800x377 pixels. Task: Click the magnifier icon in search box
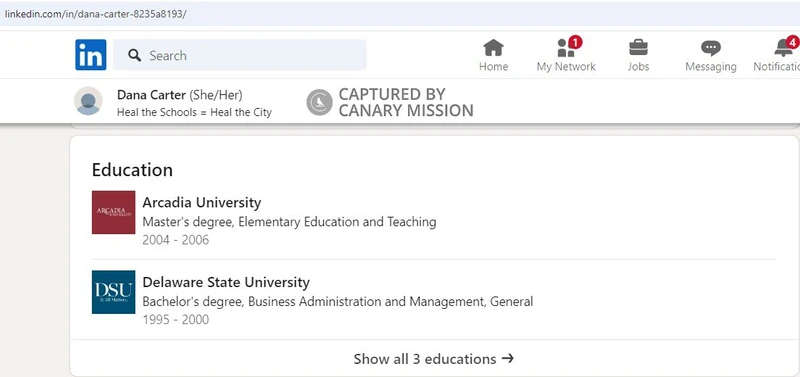[135, 55]
